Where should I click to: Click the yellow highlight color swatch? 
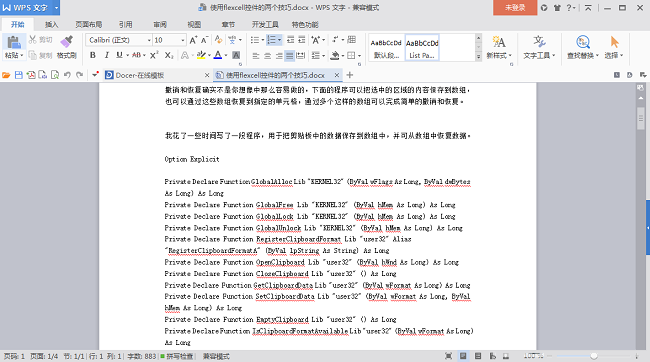(201, 55)
